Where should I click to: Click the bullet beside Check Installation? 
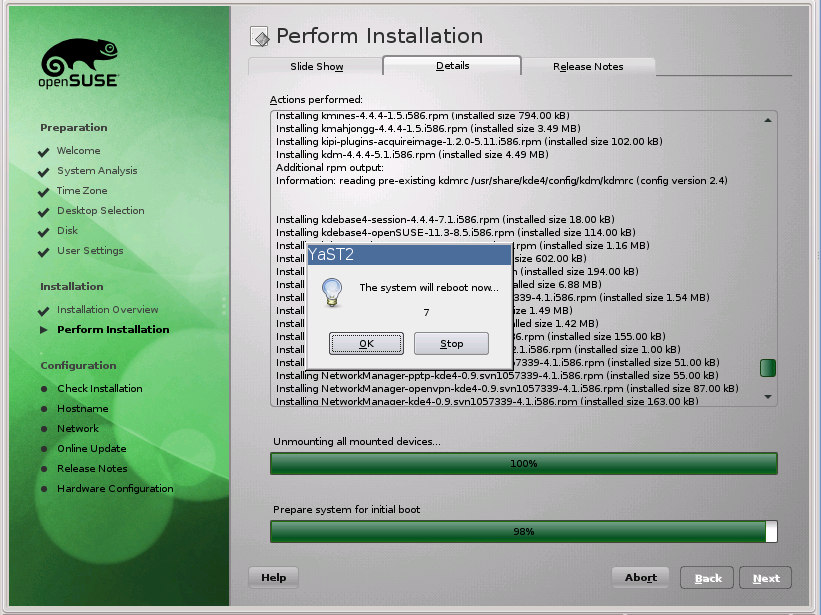(x=44, y=389)
